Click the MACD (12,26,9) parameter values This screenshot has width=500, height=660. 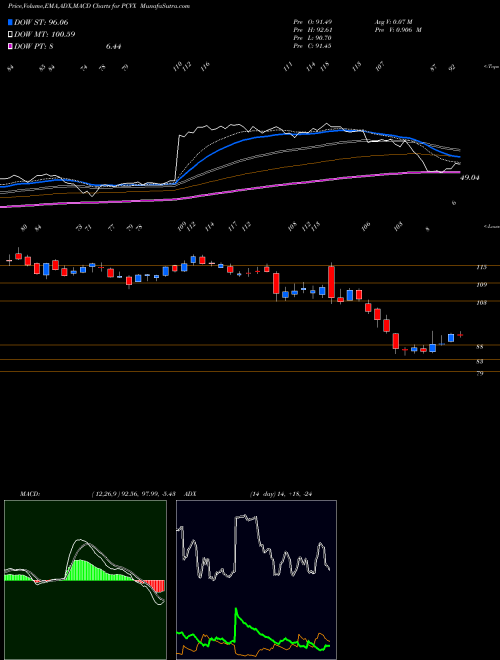[x=136, y=494]
